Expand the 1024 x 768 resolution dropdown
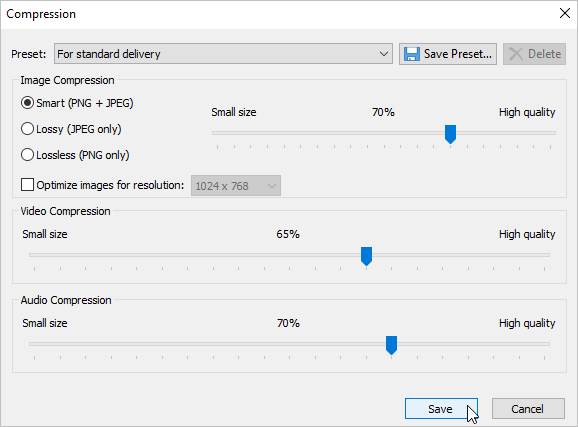This screenshot has width=578, height=427. (x=236, y=185)
